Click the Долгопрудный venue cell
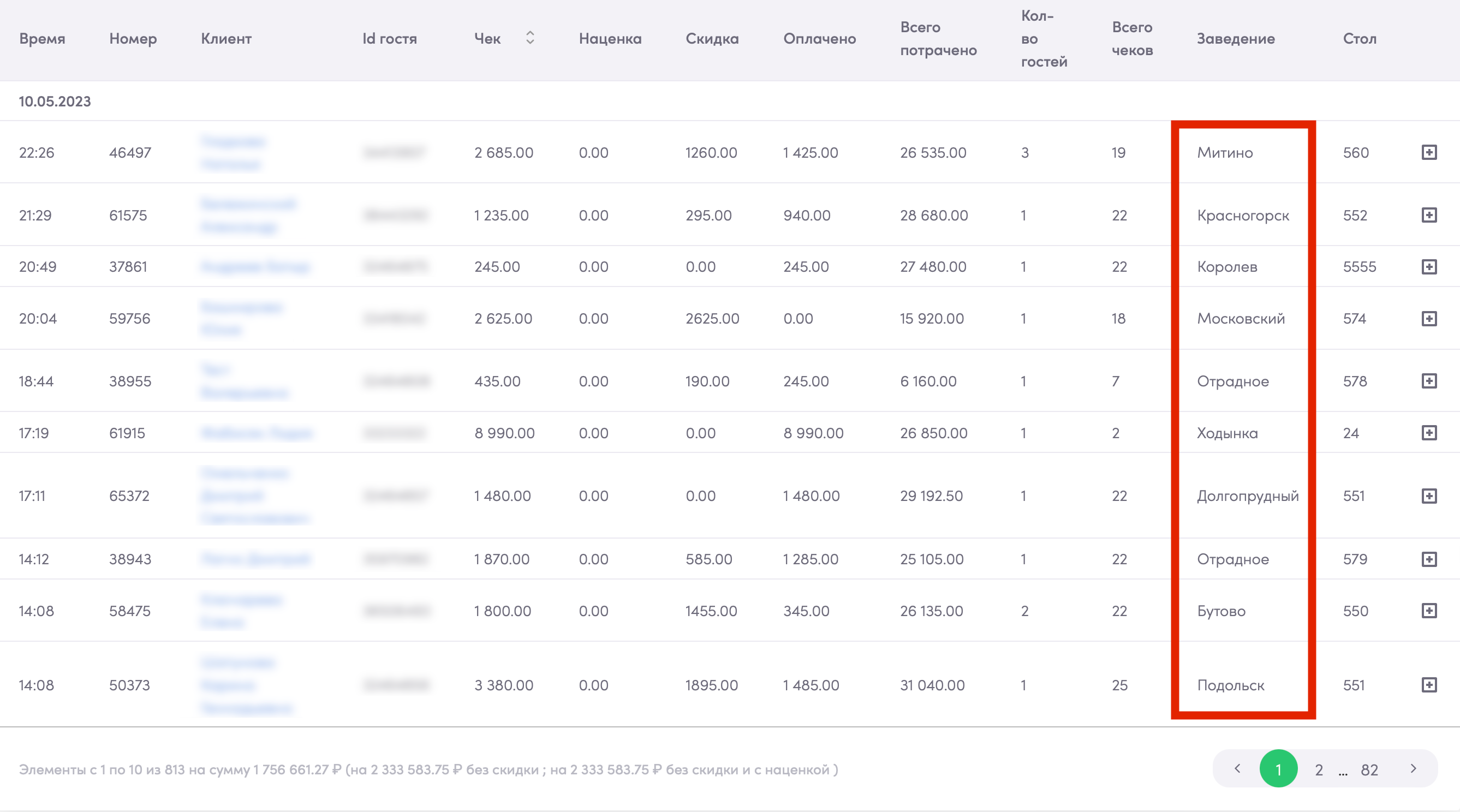Viewport: 1460px width, 812px height. click(1248, 497)
